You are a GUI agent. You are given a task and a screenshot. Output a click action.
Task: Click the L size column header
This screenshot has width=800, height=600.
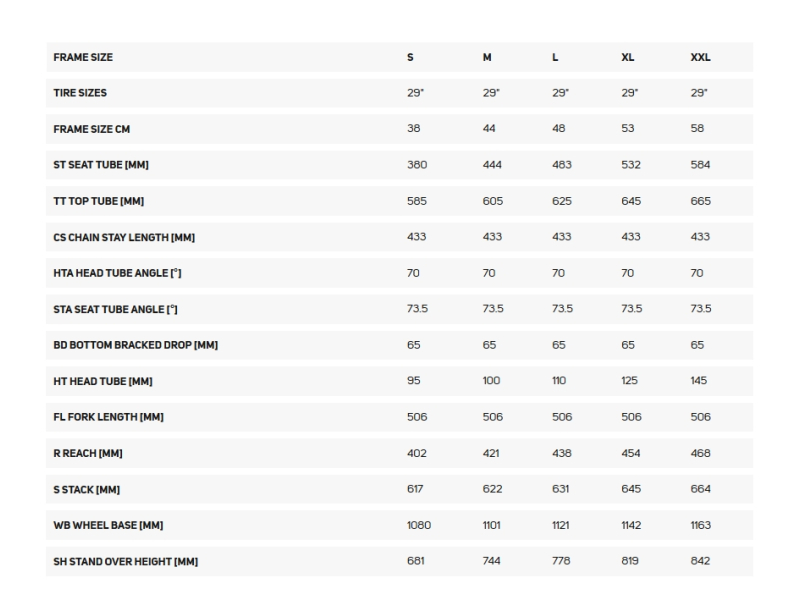click(x=555, y=57)
